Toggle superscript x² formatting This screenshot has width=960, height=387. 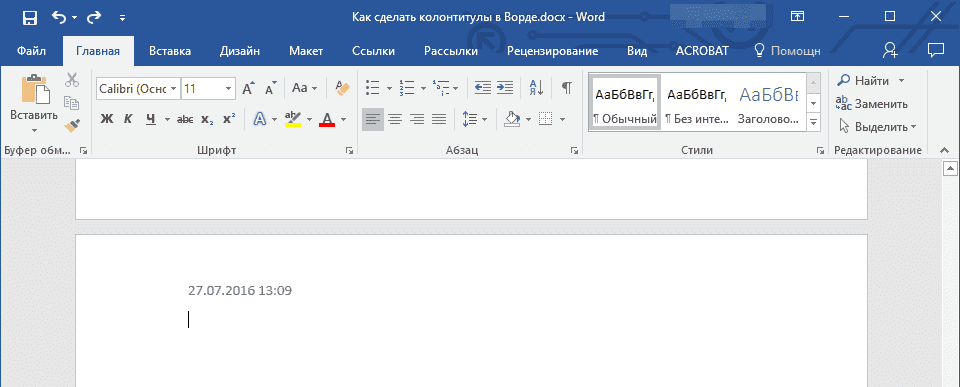click(x=229, y=119)
